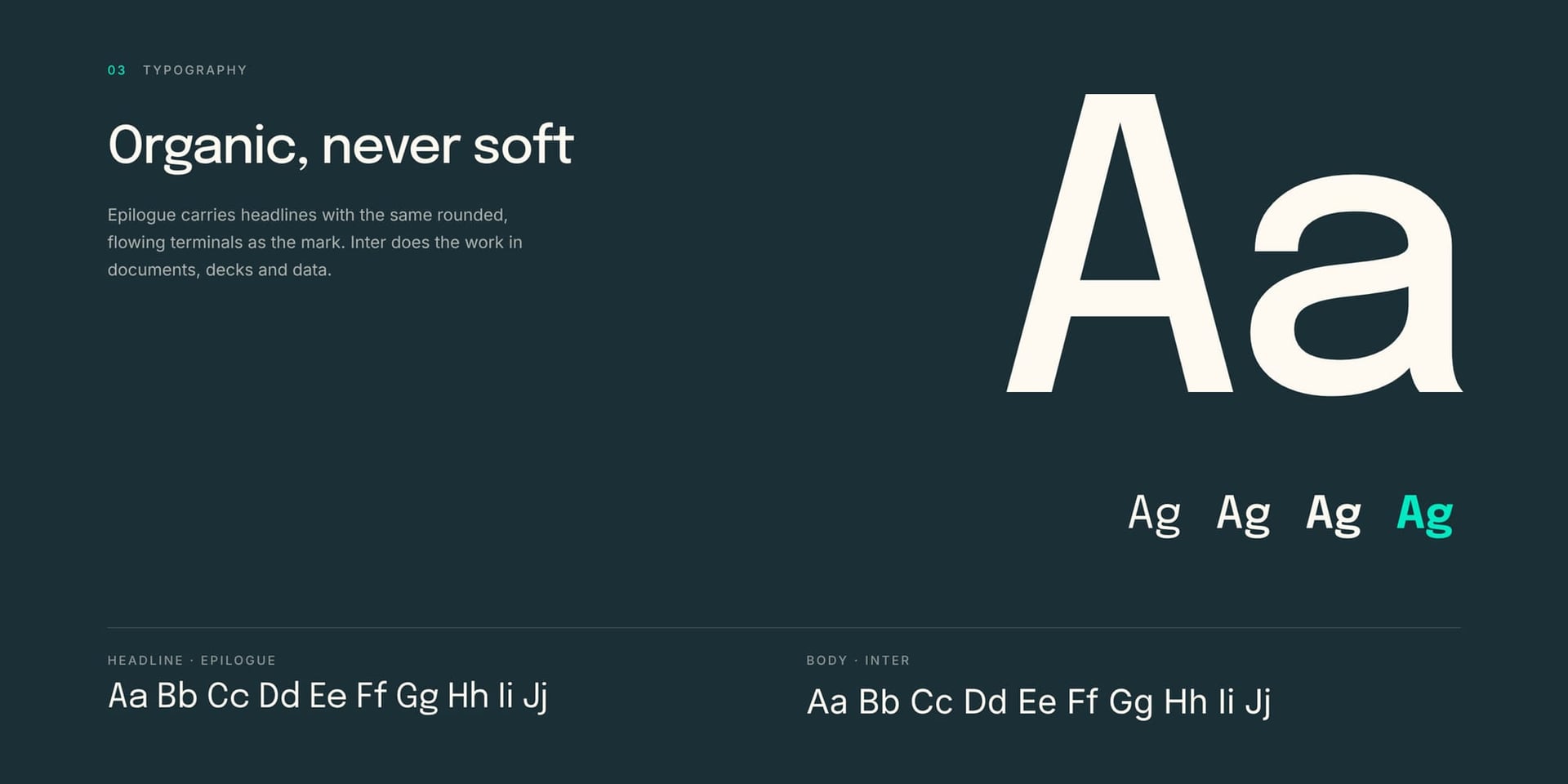Click the Inter alphabet sample line
The height and width of the screenshot is (784, 1568).
1039,702
